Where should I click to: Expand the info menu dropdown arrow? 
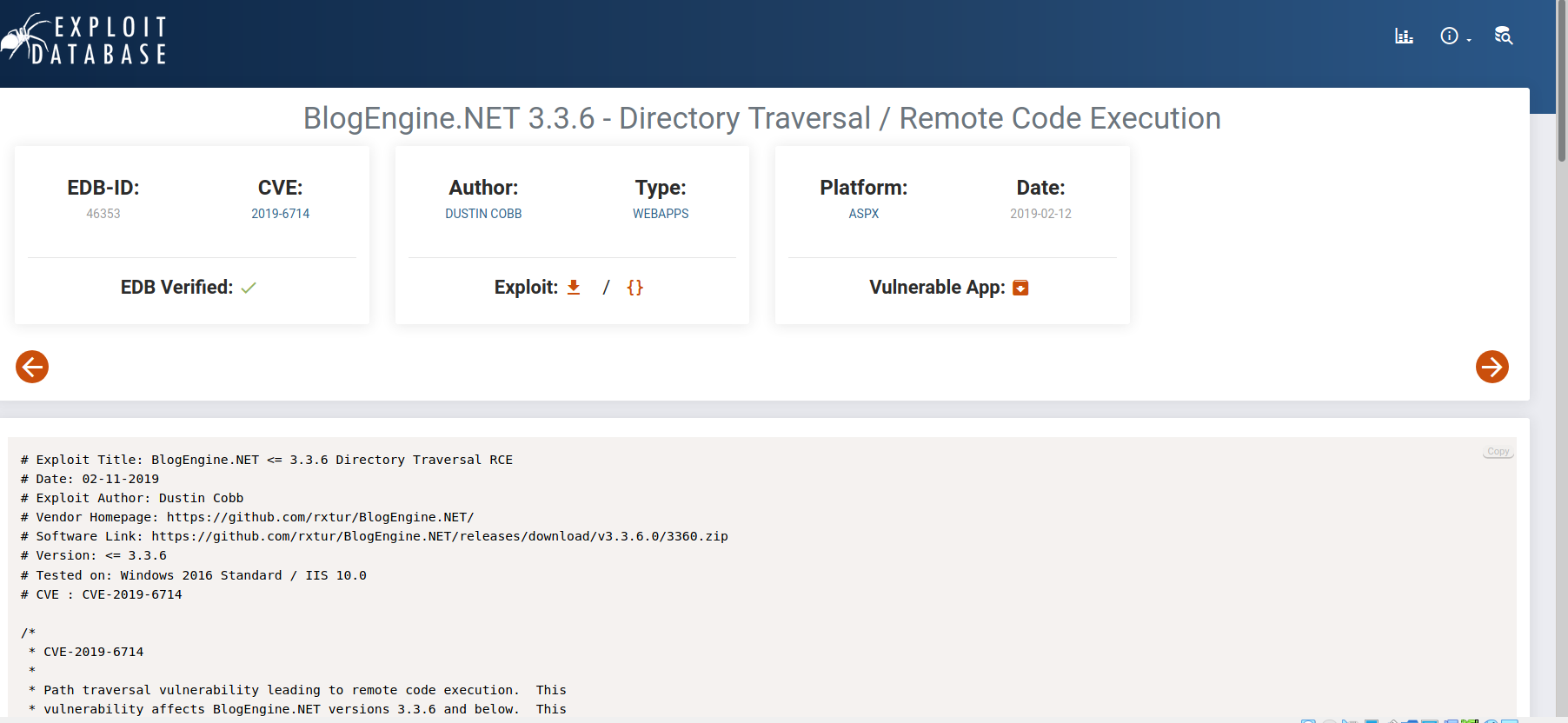pos(1469,40)
